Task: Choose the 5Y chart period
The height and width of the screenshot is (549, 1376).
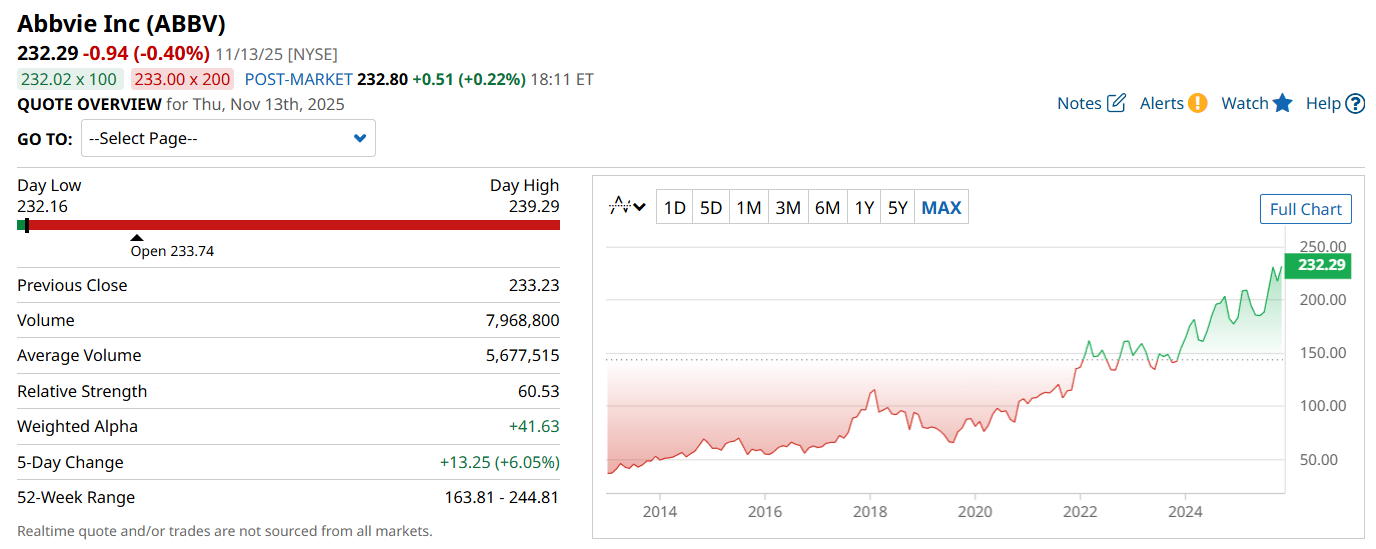Action: pyautogui.click(x=898, y=208)
